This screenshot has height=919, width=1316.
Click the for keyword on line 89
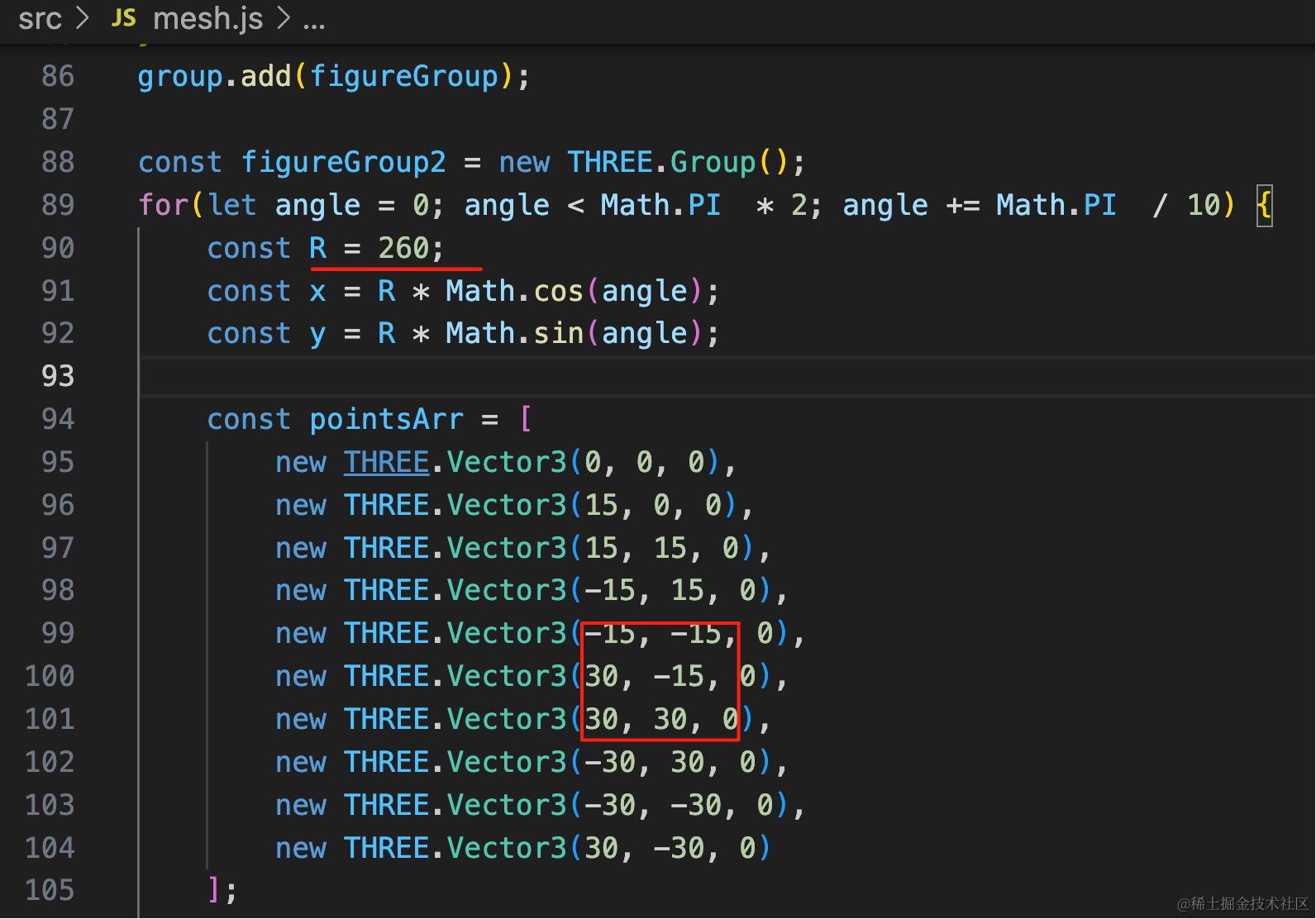click(x=164, y=205)
